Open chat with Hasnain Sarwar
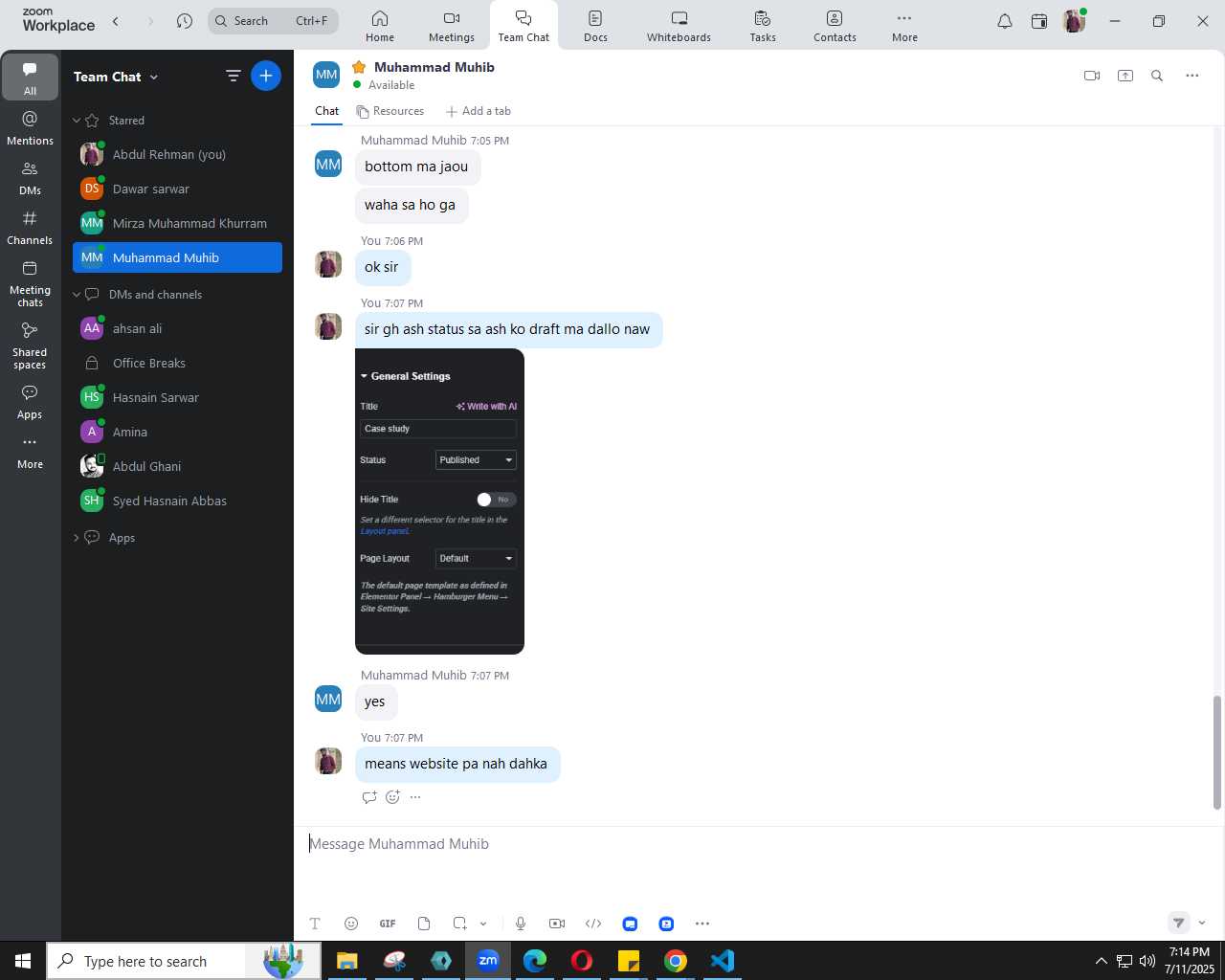Viewport: 1225px width, 980px height. [x=177, y=397]
